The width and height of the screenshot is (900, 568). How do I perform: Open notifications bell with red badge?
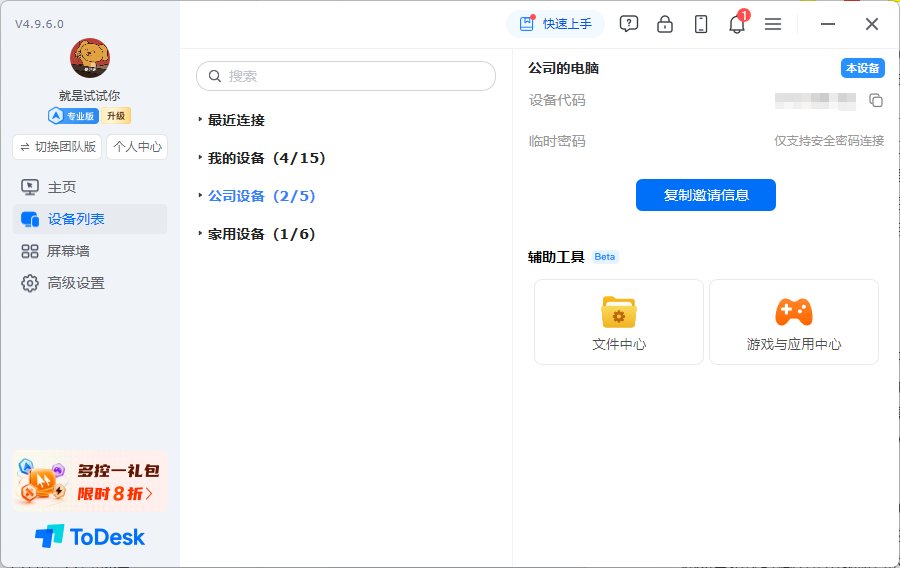738,23
